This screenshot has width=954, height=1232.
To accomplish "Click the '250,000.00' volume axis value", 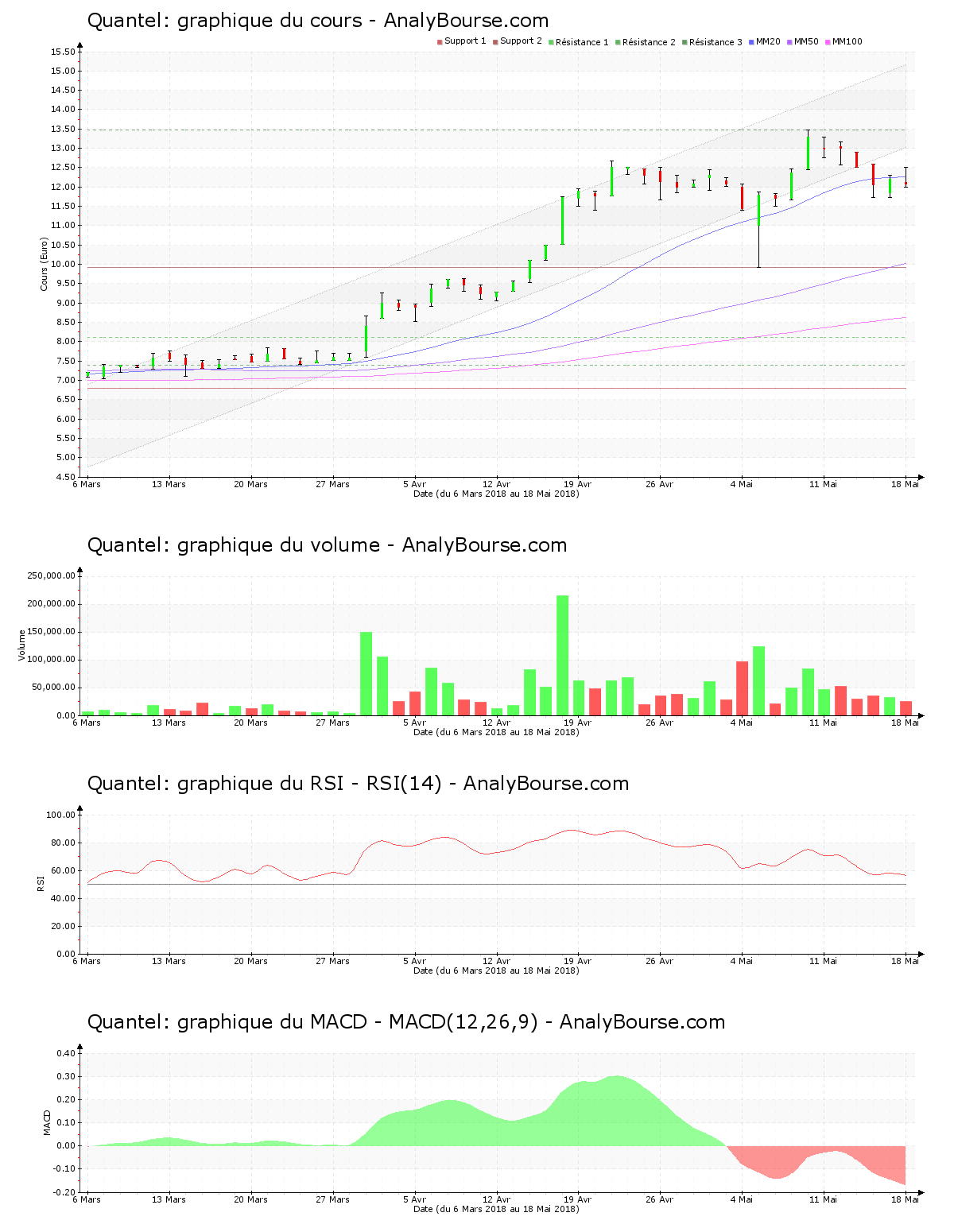I will coord(52,575).
